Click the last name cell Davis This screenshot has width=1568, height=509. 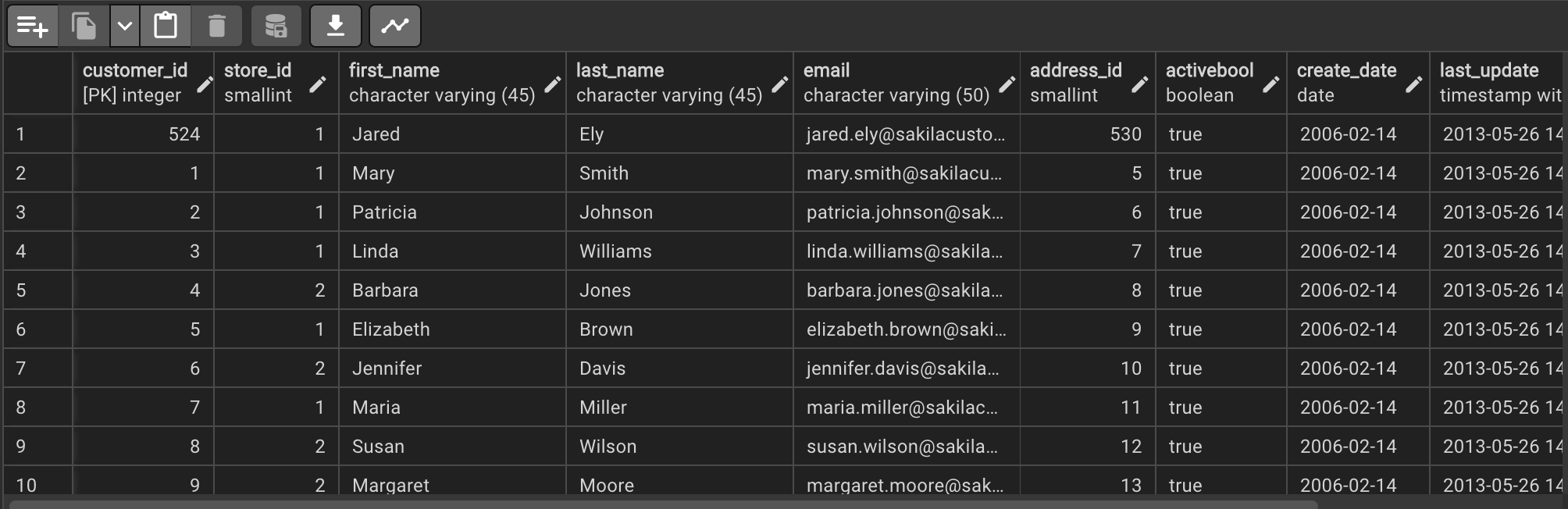point(679,368)
